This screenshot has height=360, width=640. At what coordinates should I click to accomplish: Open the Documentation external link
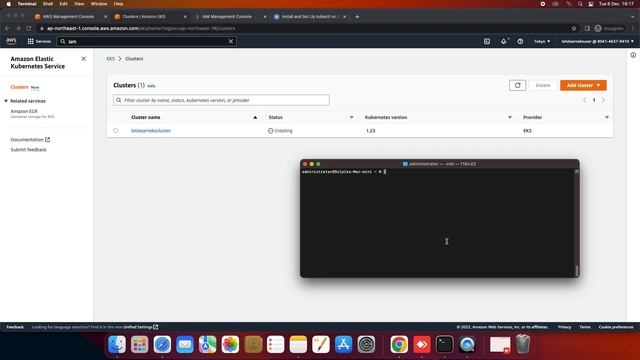pyautogui.click(x=30, y=140)
